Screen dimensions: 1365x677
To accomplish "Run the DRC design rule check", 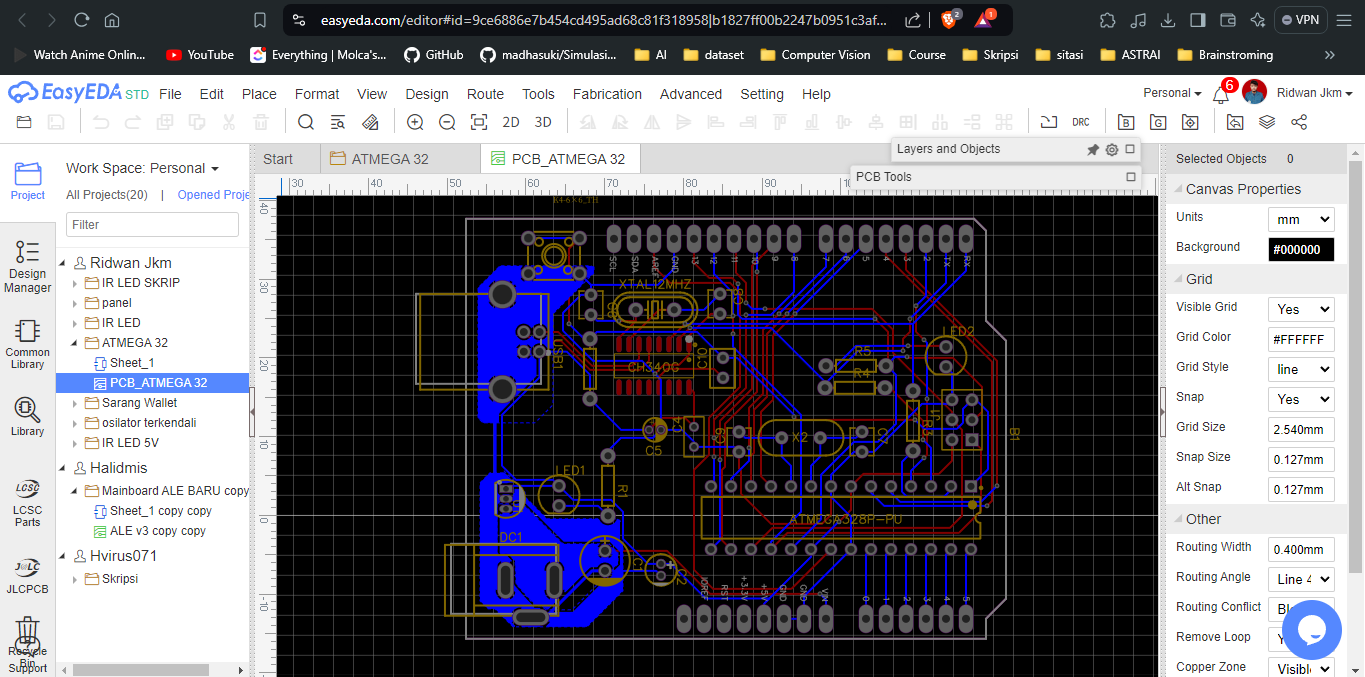I will [1081, 122].
